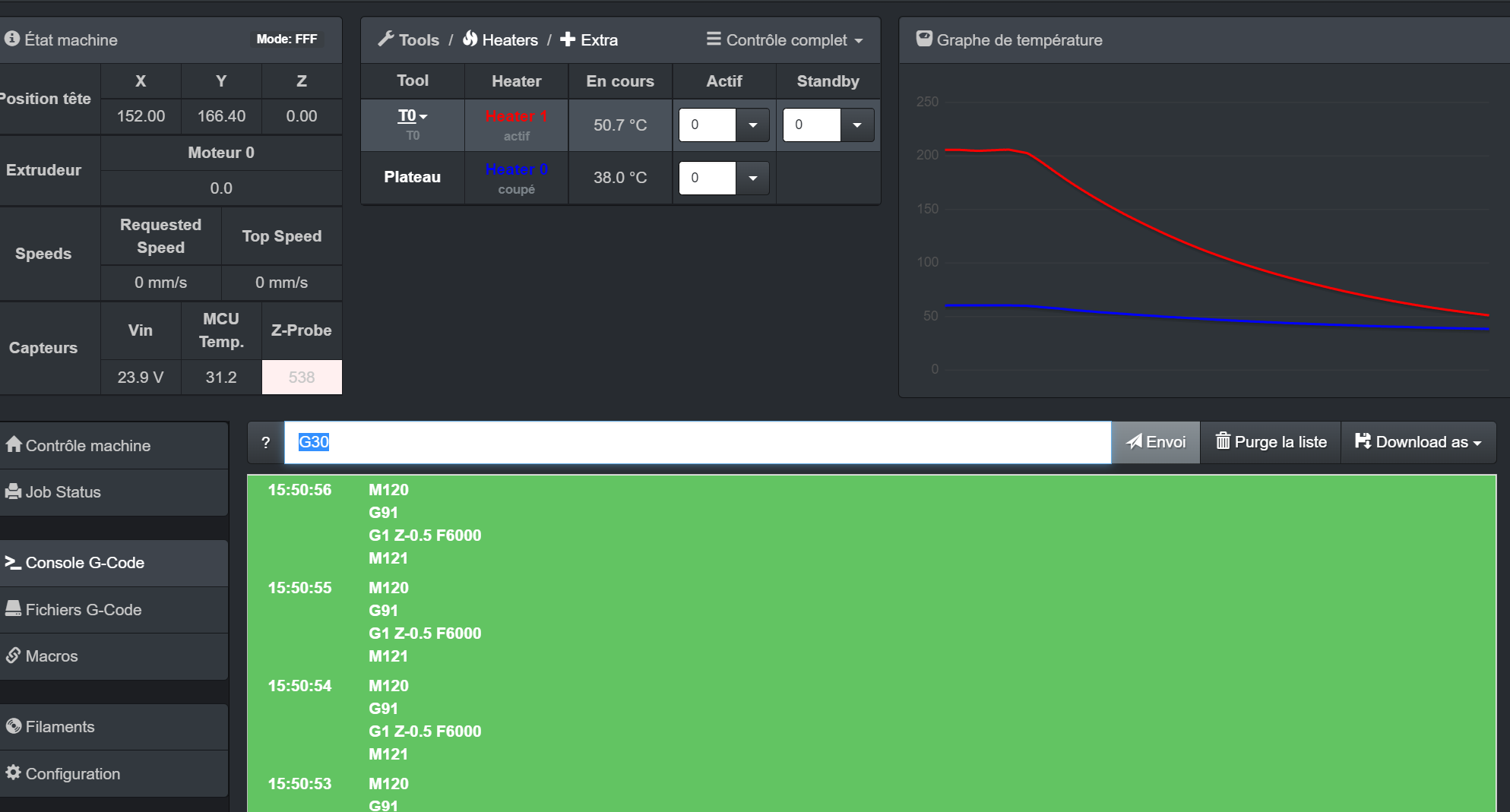Expand the Plateau Actif temperature dropdown arrow

pyautogui.click(x=753, y=178)
